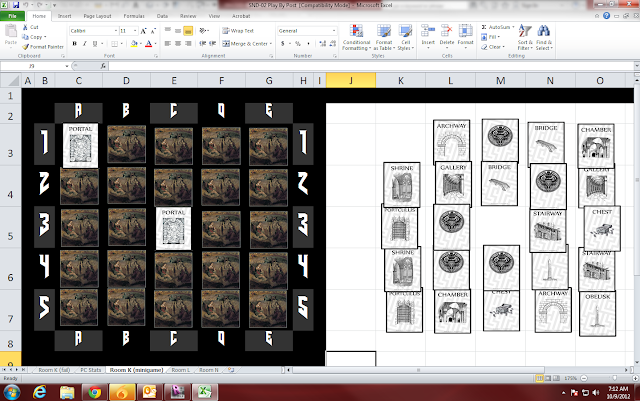Click the Merge & Center button

click(x=245, y=44)
